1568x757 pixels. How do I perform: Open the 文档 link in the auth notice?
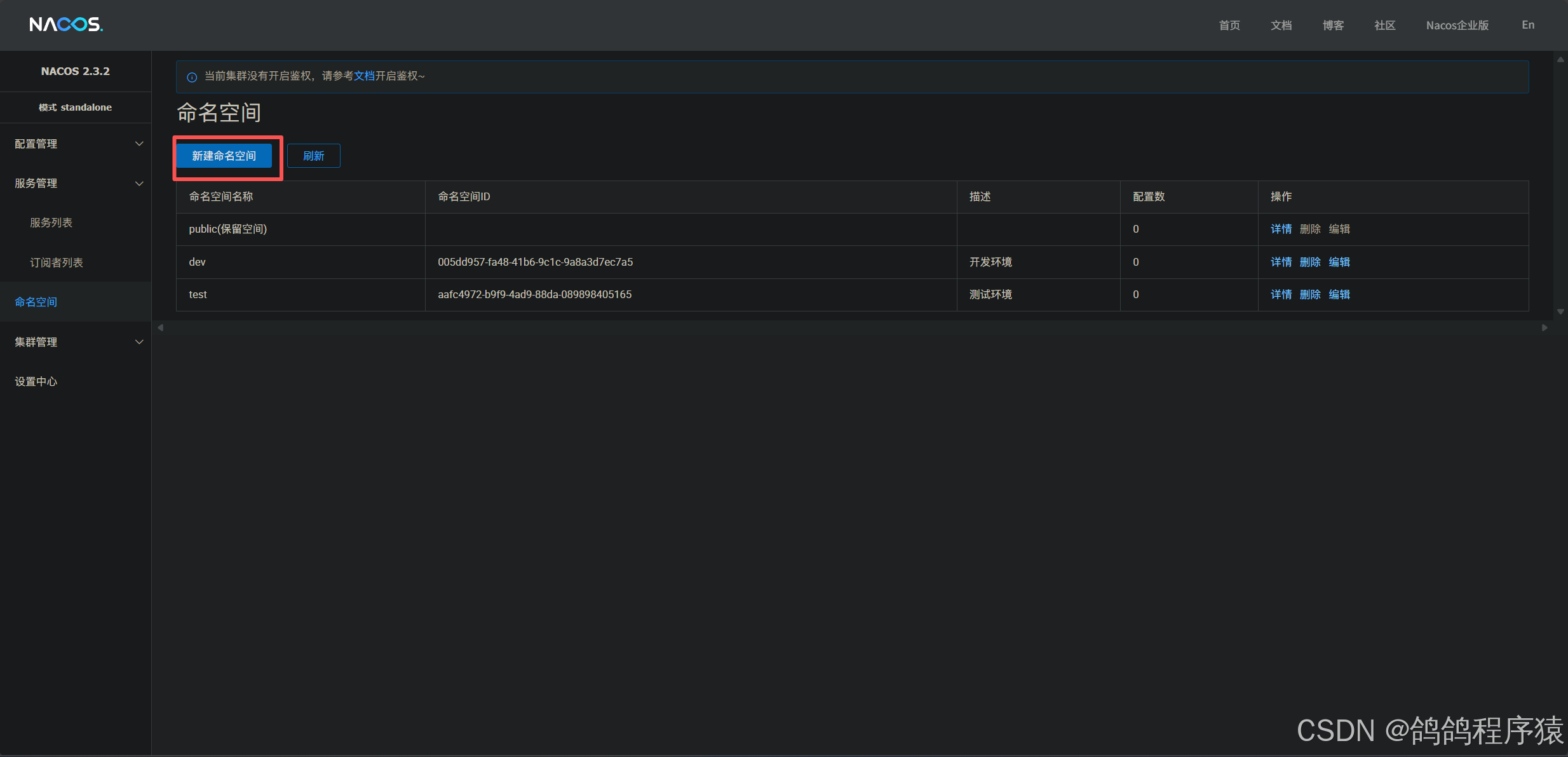click(364, 76)
